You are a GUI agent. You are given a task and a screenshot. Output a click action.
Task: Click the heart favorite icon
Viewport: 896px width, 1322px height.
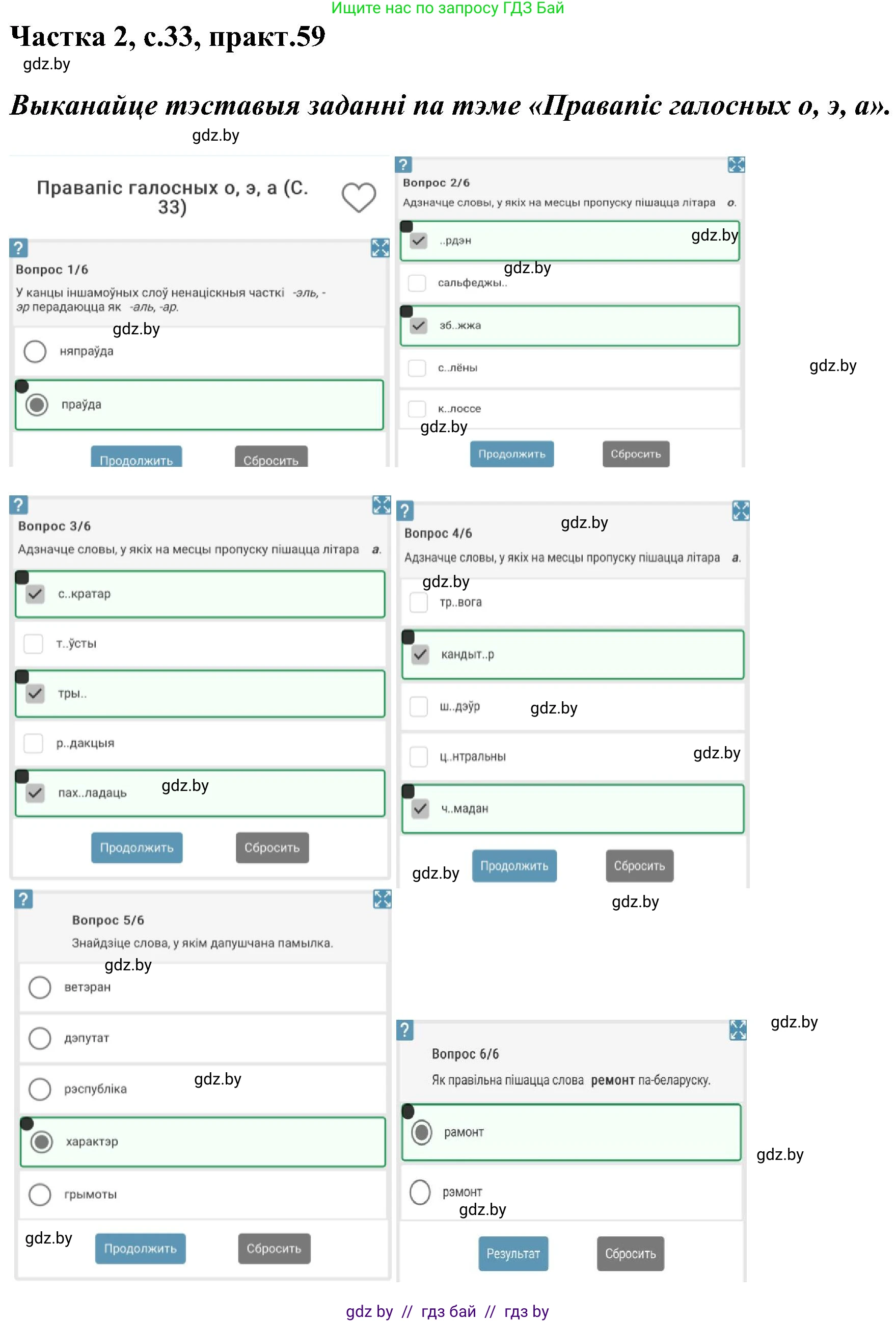[x=358, y=197]
